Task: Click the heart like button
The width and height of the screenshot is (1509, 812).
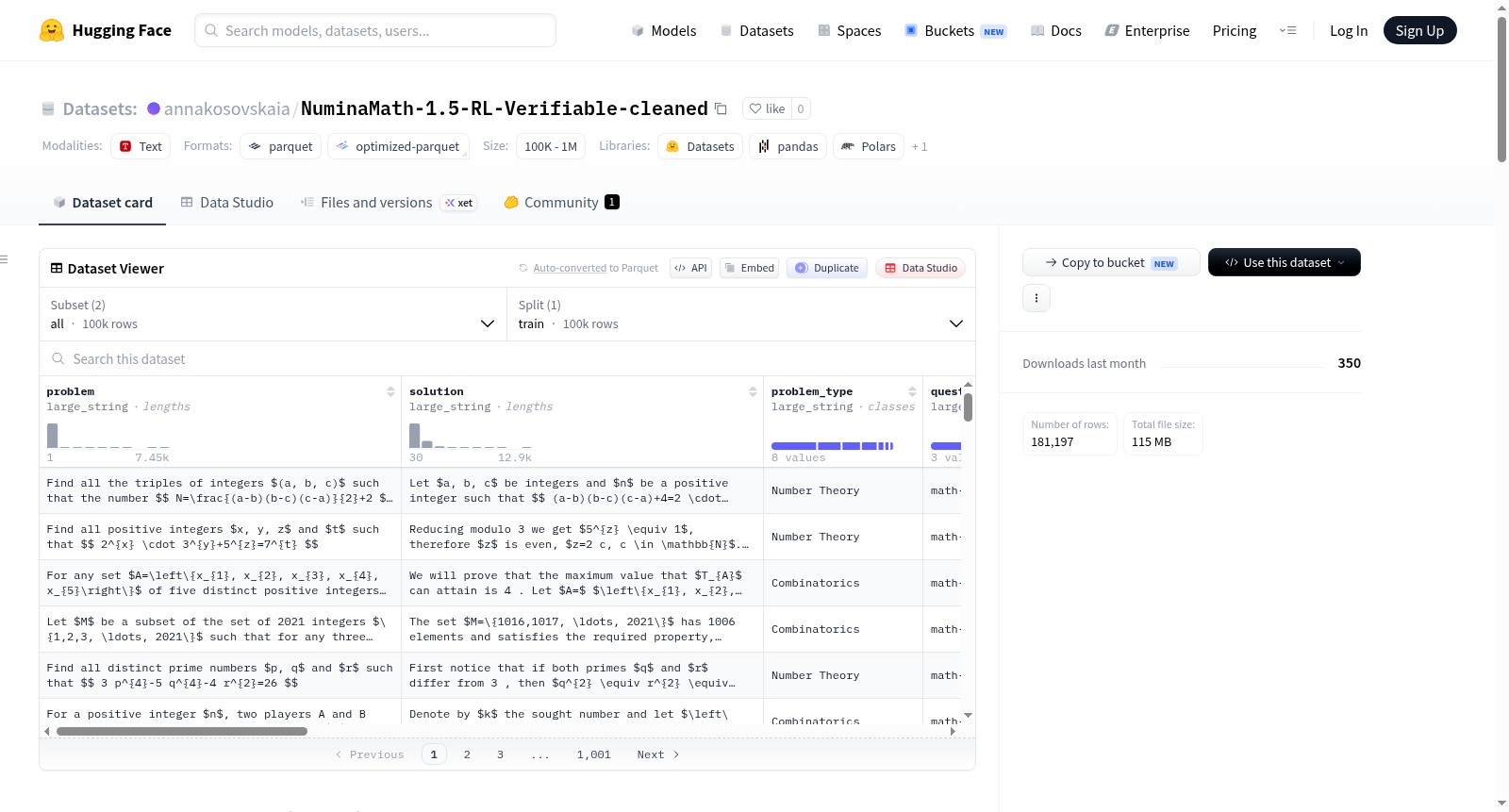Action: 767,108
